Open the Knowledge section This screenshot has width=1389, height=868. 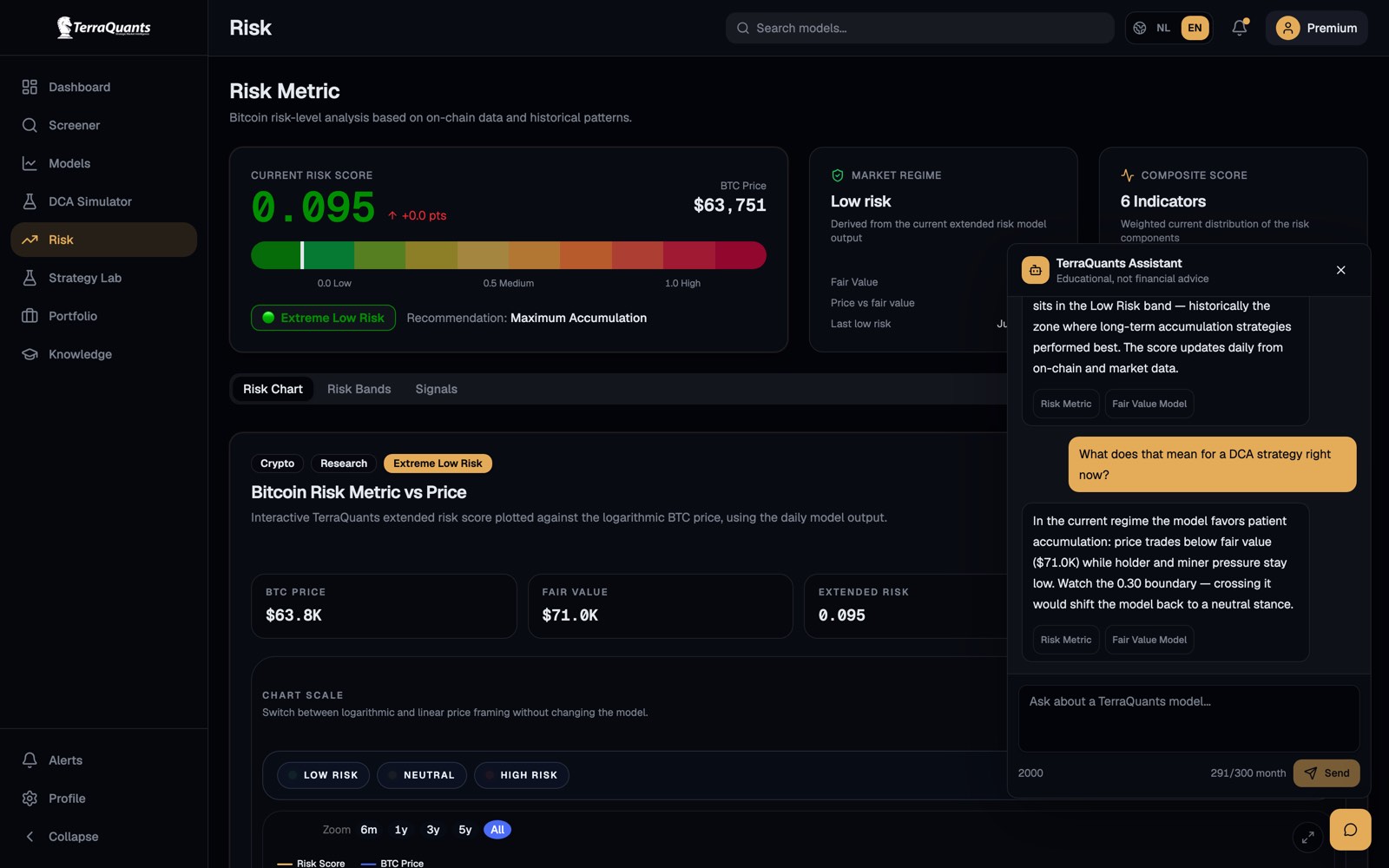coord(103,354)
